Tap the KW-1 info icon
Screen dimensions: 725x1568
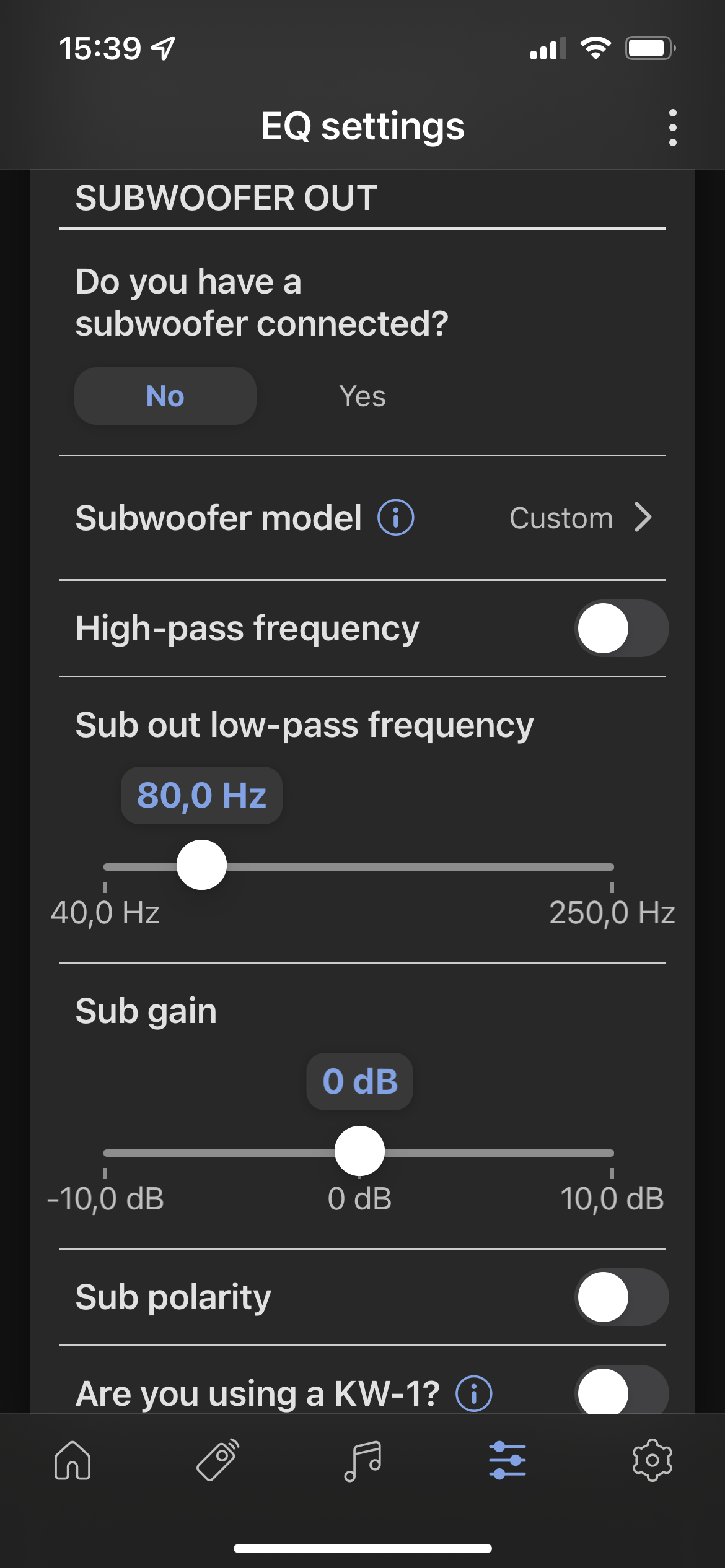[x=473, y=1393]
